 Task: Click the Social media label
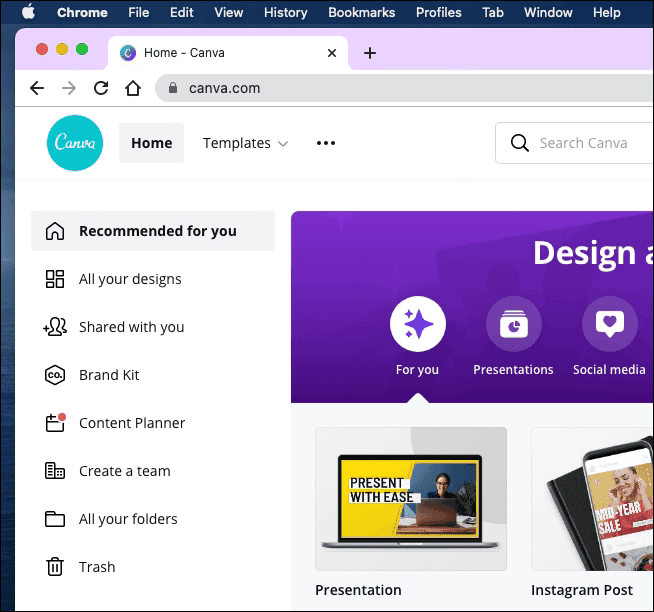coord(609,370)
